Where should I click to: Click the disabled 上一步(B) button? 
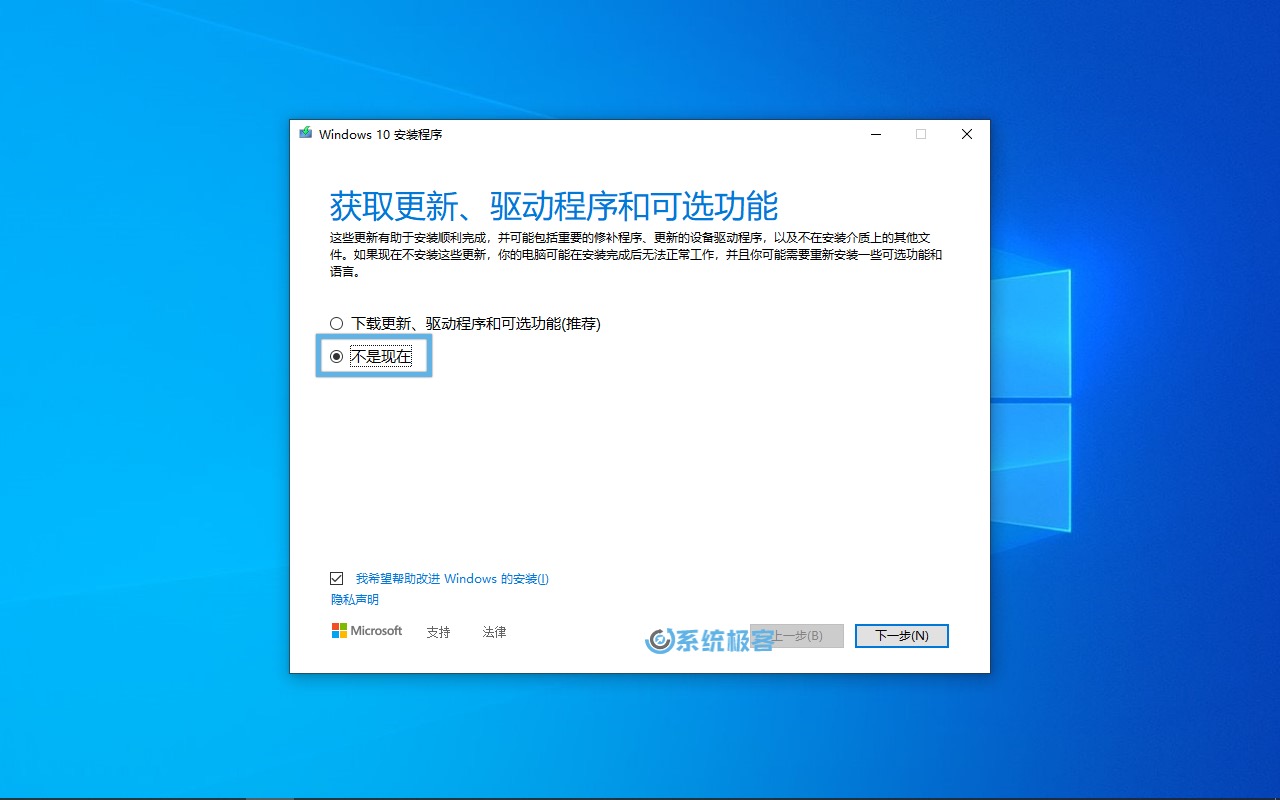coord(797,636)
